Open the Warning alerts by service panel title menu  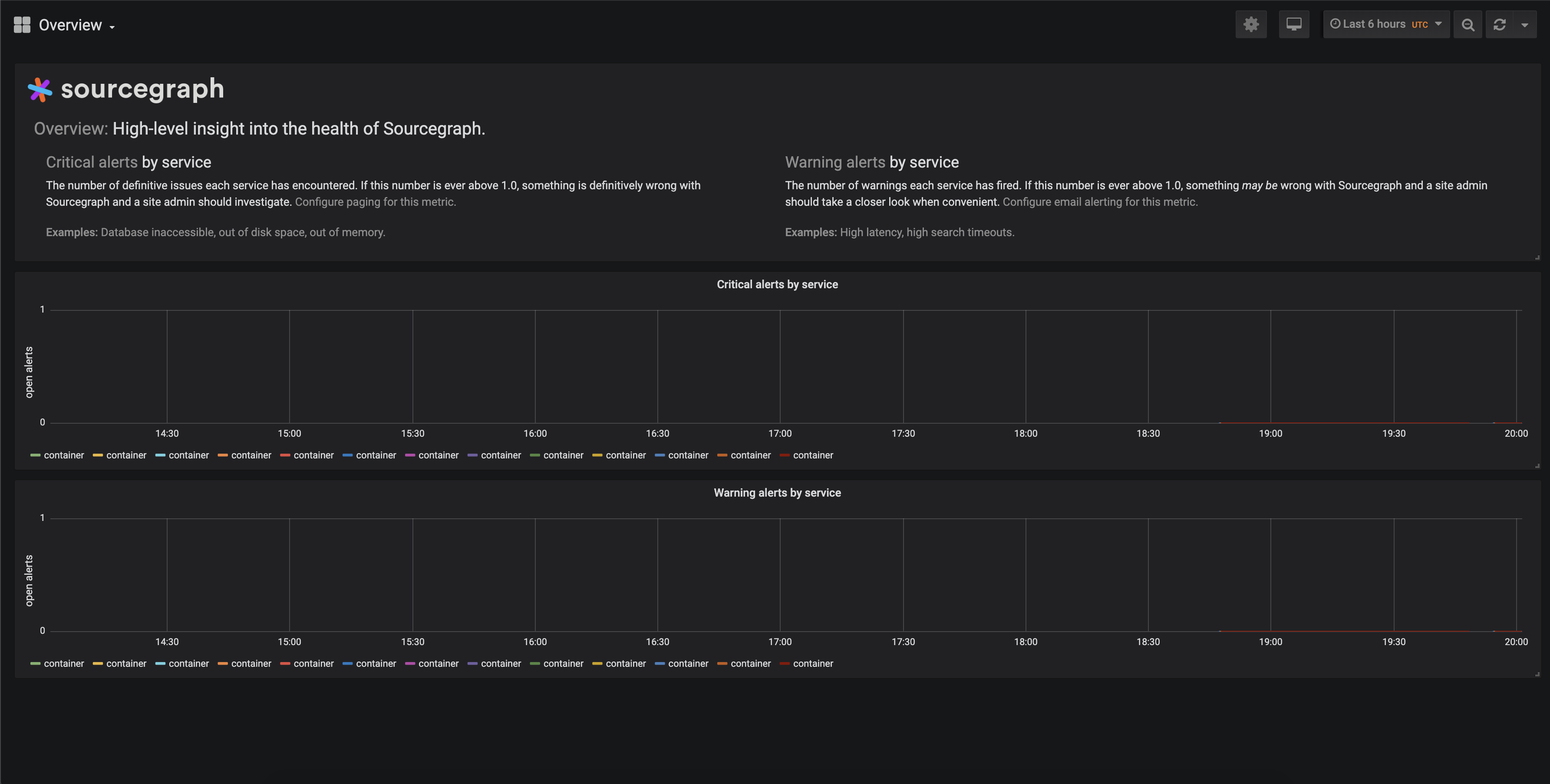[x=777, y=492]
